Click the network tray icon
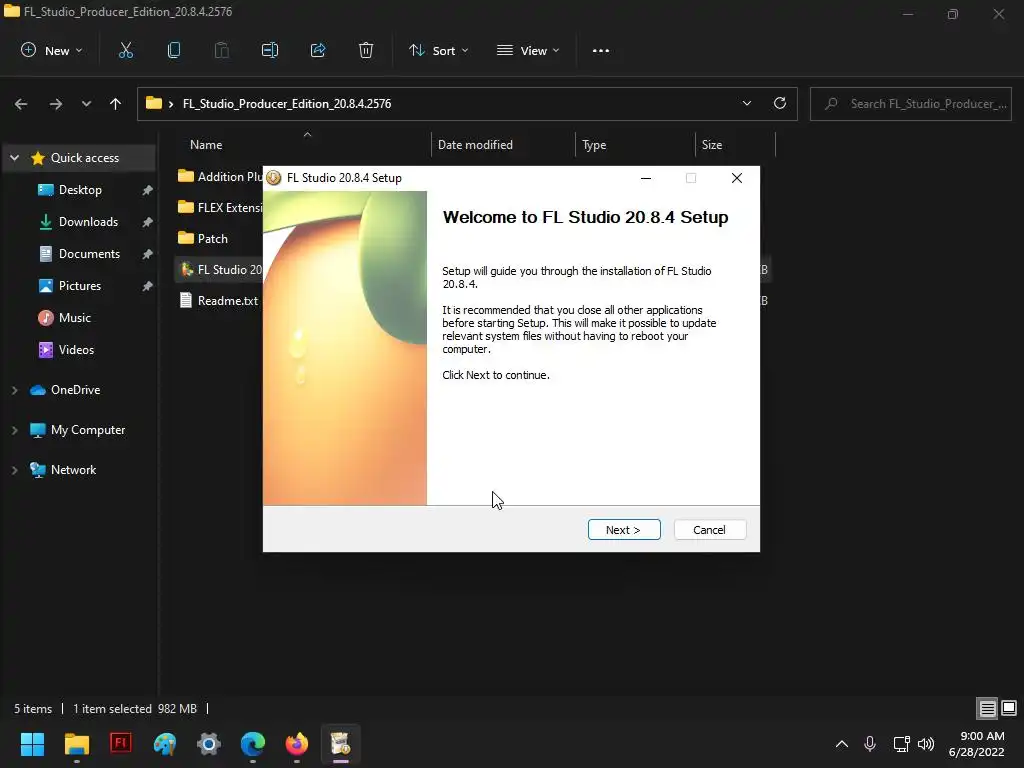The width and height of the screenshot is (1024, 768). click(901, 744)
